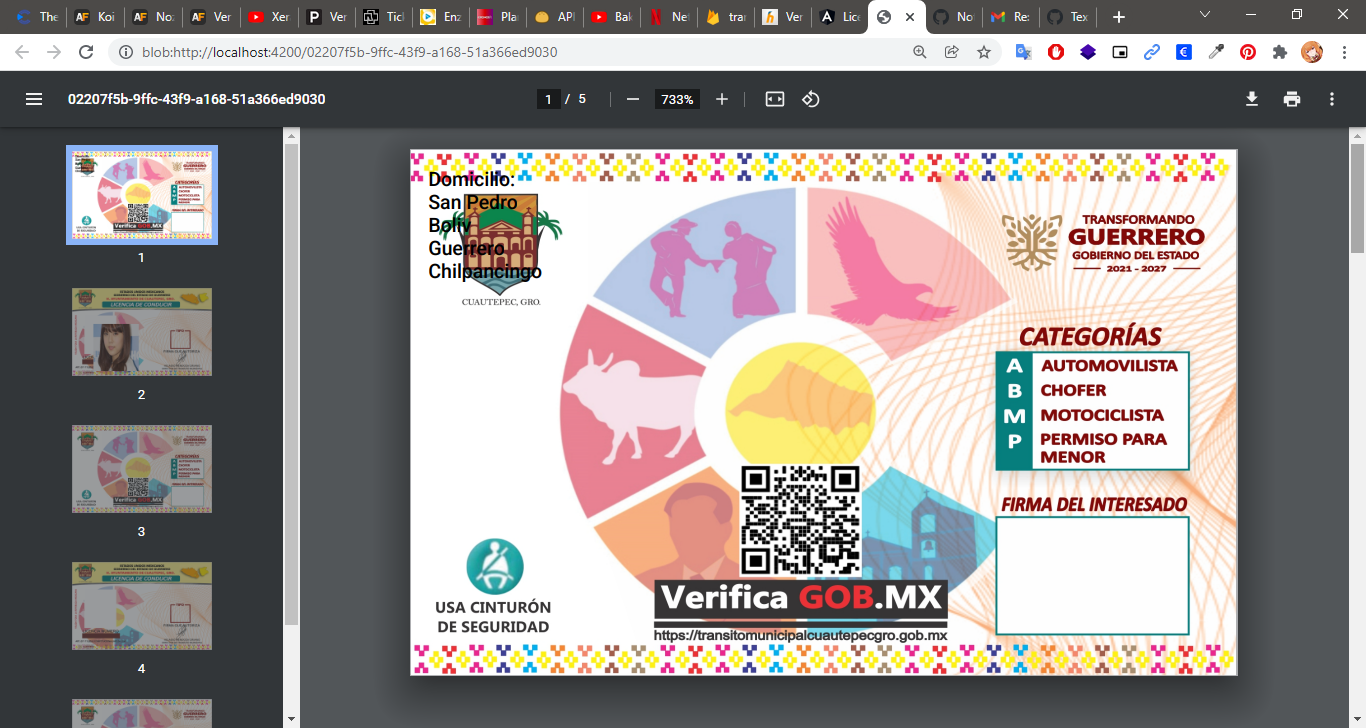Click the 'PERMISO PARA MENOR' text
Viewport: 1366px width, 728px height.
coord(1103,448)
